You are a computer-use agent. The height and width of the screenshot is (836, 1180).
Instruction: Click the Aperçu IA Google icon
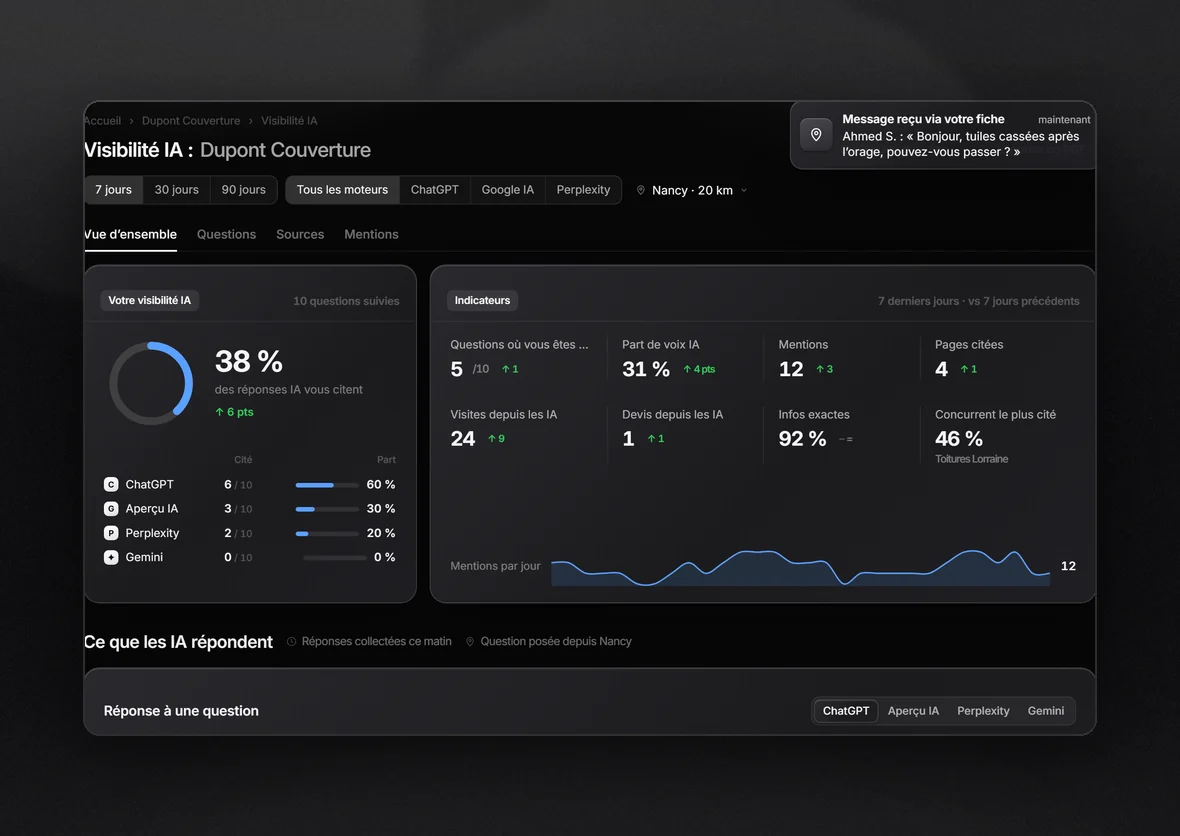(111, 509)
